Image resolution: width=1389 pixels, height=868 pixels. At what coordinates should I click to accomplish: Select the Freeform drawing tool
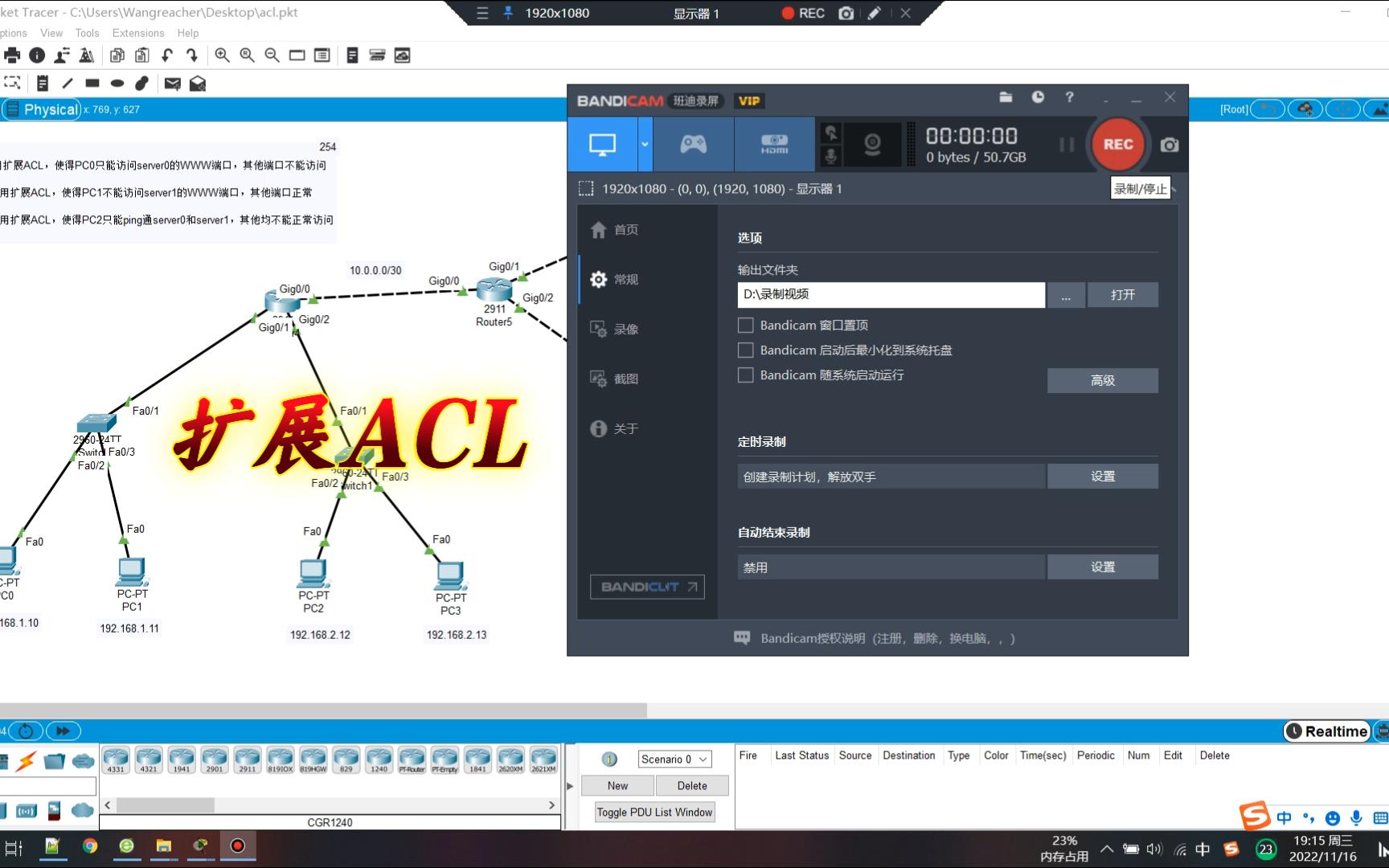[x=142, y=83]
